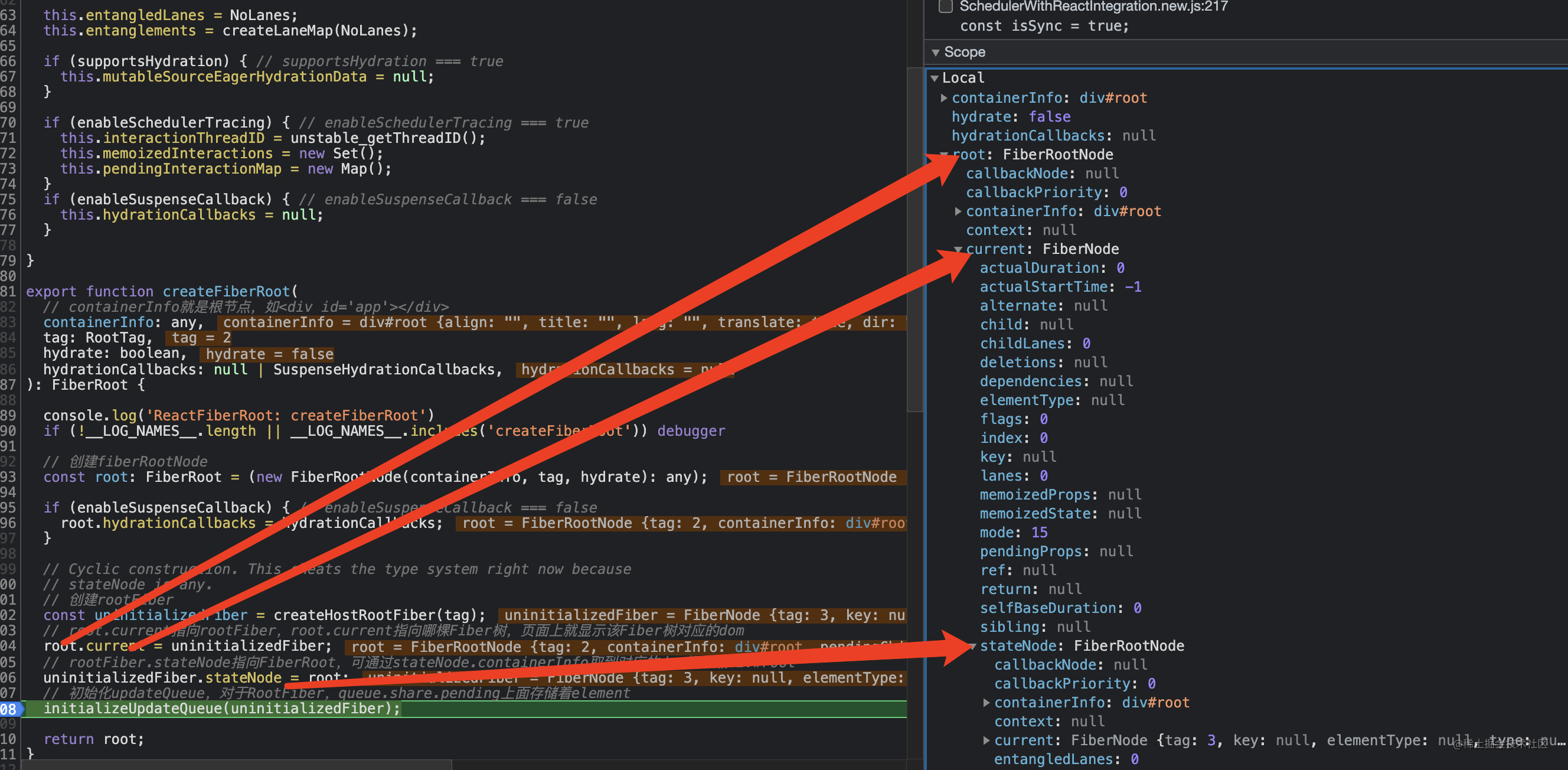Screen dimensions: 1568x770
Task: Enable the SchedulerWithReactIntegration.new.js:217 breakpoint checkbox
Action: point(945,6)
